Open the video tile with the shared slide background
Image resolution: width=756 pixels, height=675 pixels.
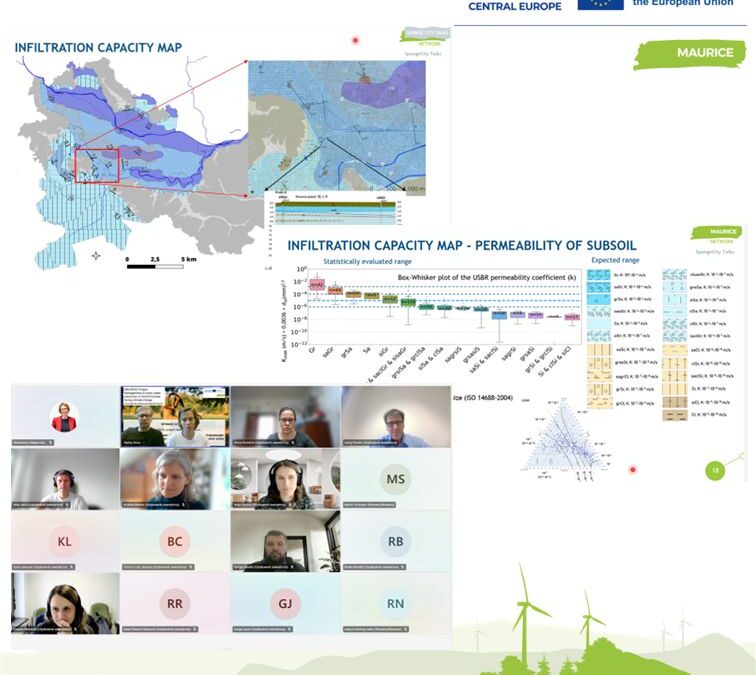(175, 417)
